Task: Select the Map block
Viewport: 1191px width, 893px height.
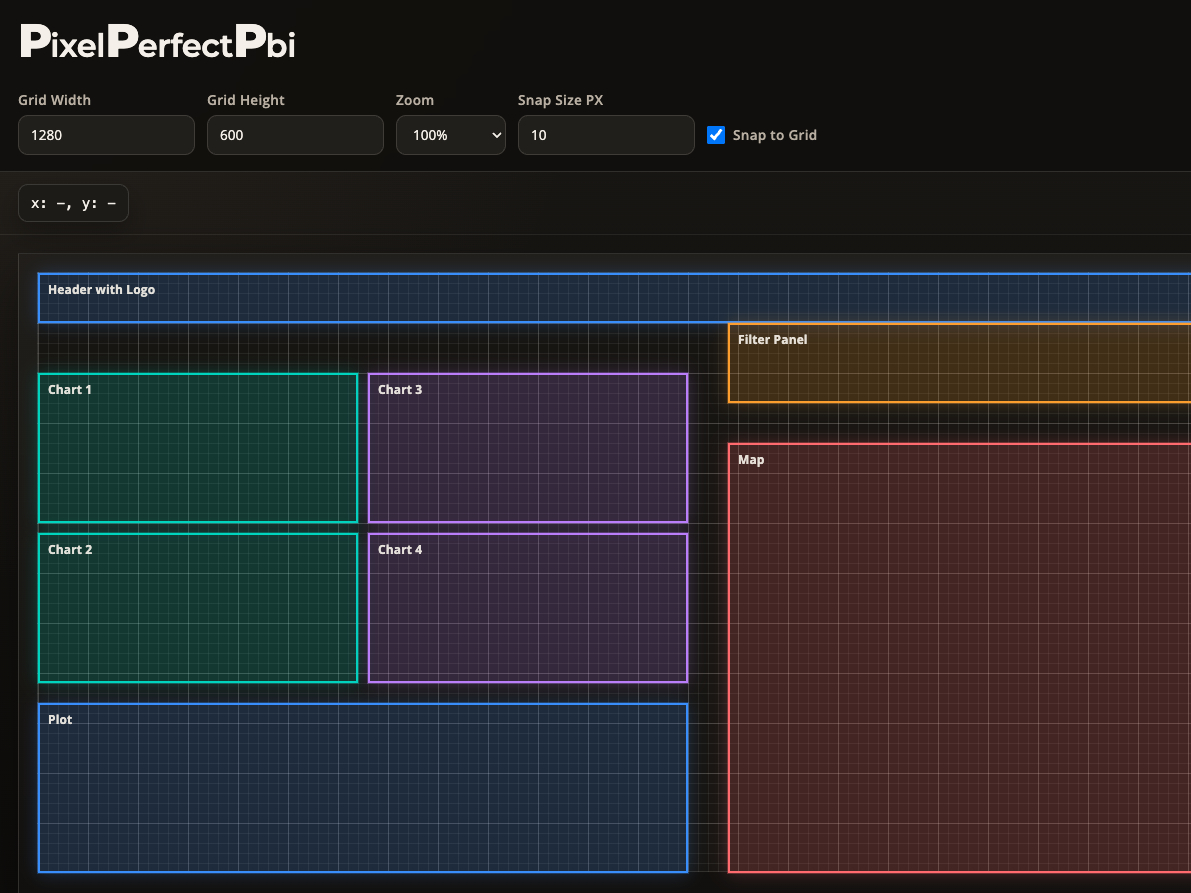Action: click(959, 658)
